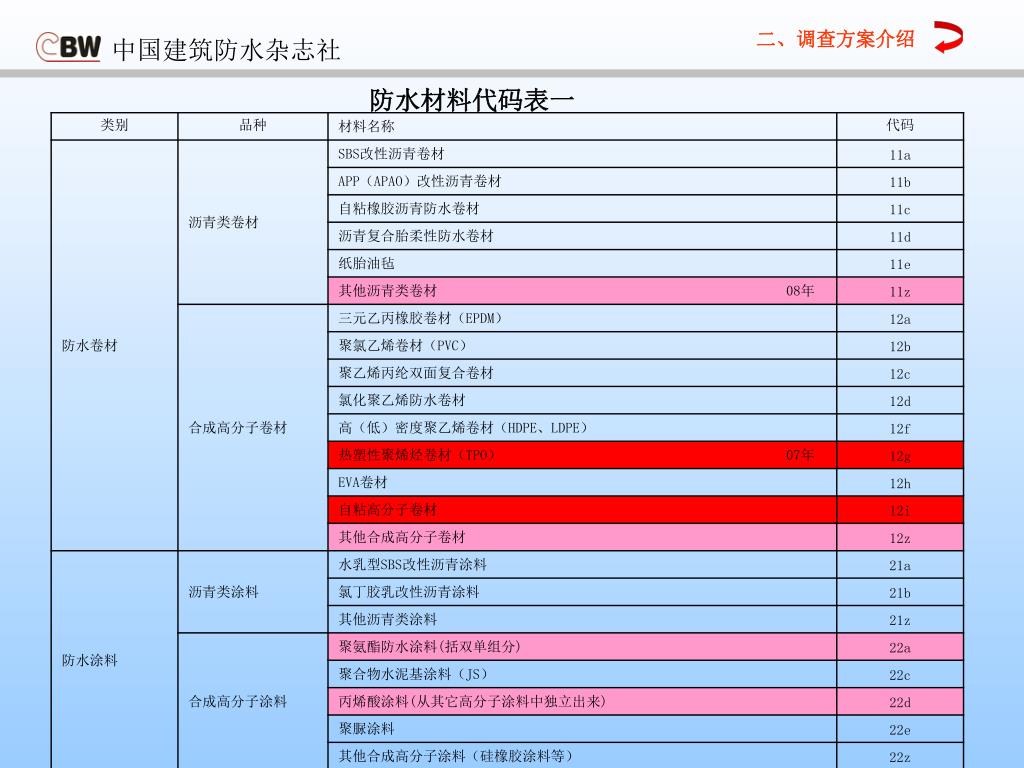Select the '品种' column header
This screenshot has height=768, width=1024.
coord(253,125)
